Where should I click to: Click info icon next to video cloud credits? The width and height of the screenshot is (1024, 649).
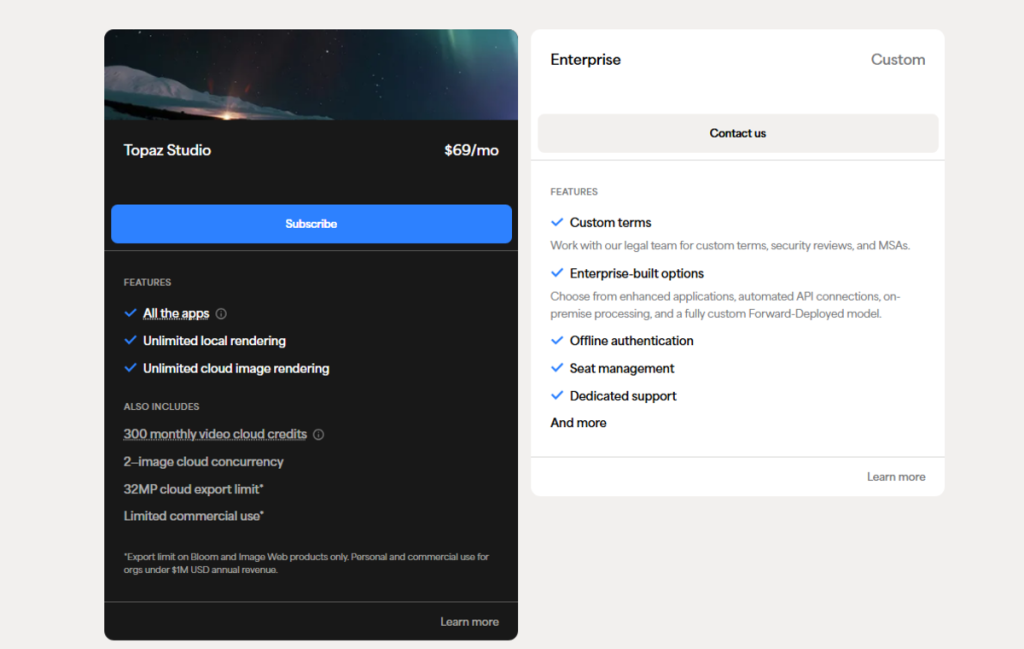click(x=318, y=435)
